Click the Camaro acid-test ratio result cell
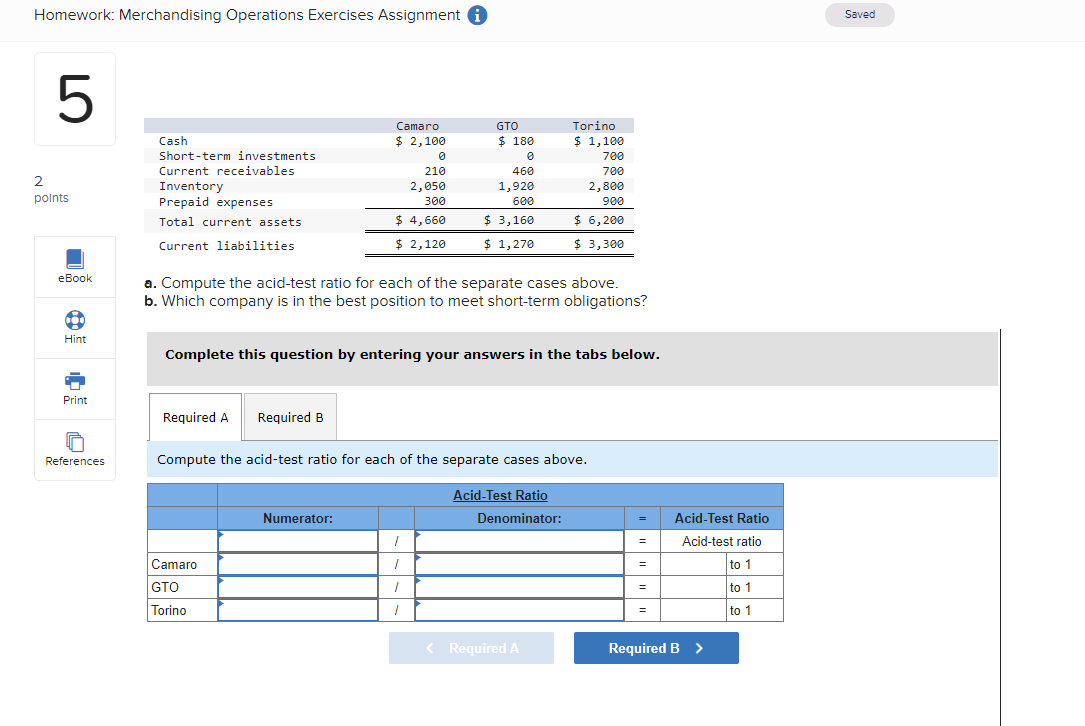The image size is (1085, 726). (693, 564)
